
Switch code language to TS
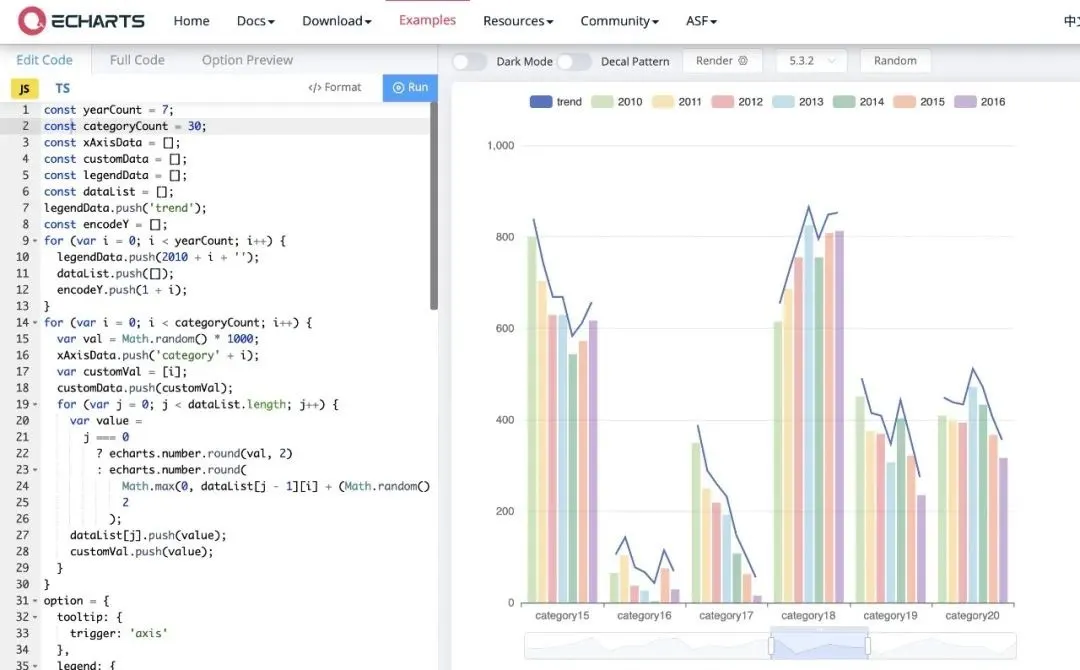coord(63,88)
